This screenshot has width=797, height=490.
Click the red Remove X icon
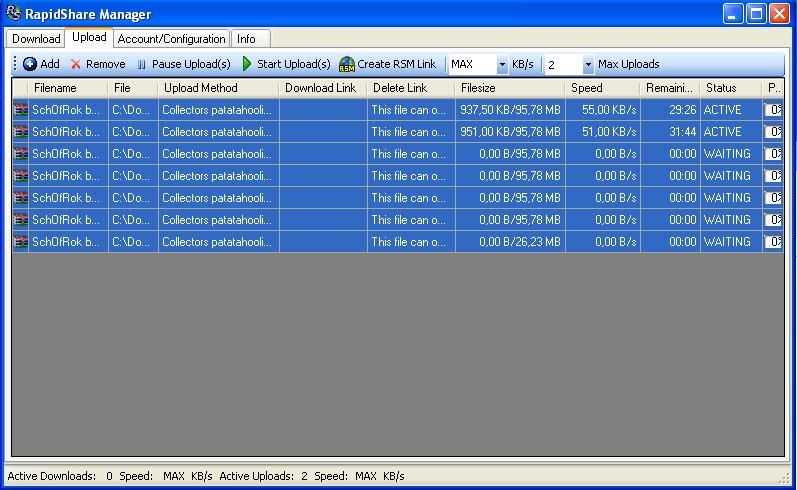[76, 64]
